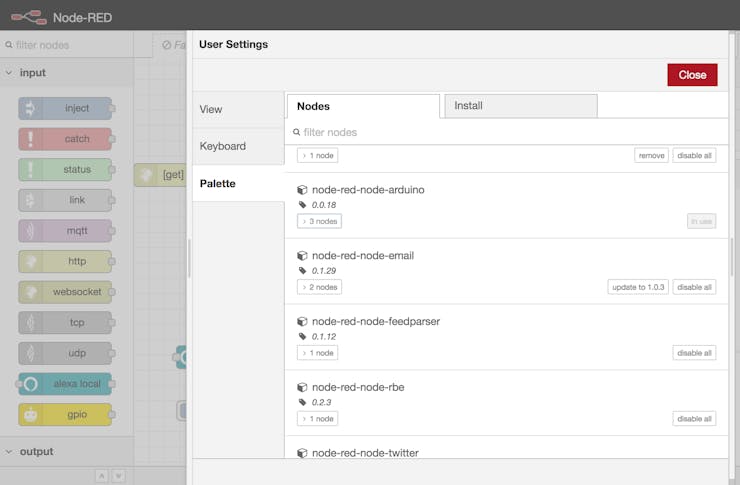Click package icon of node-red-node-email

302,256
